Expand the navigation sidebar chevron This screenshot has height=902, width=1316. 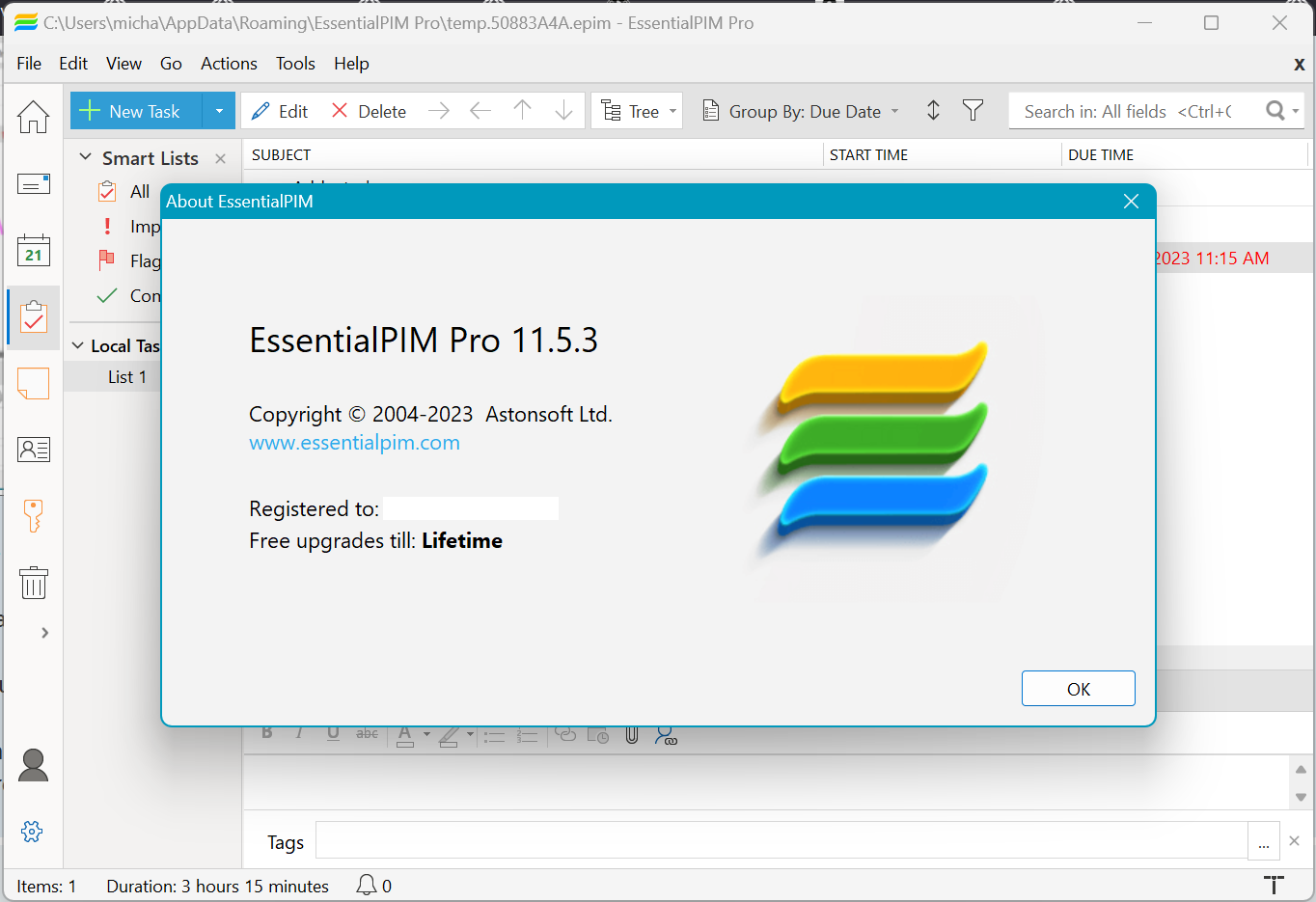tap(44, 633)
